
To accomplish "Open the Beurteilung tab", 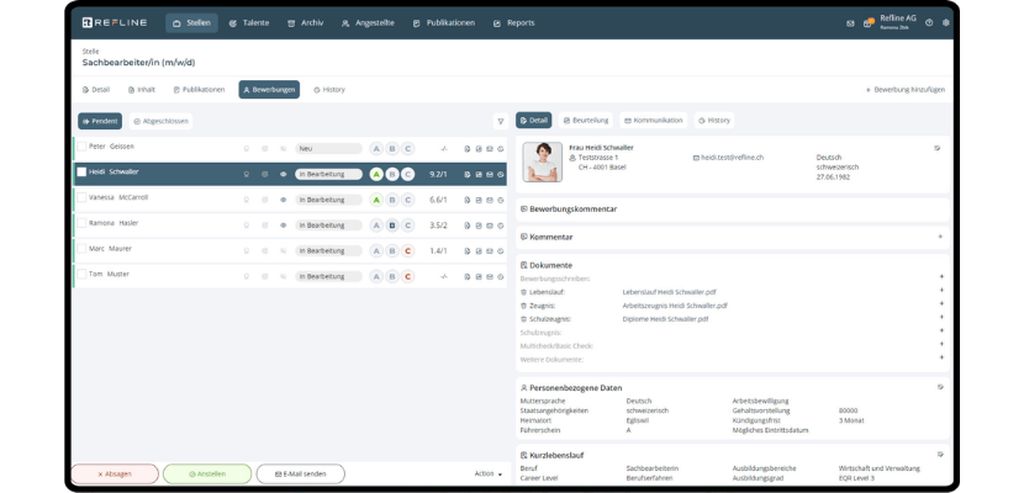I will click(586, 120).
